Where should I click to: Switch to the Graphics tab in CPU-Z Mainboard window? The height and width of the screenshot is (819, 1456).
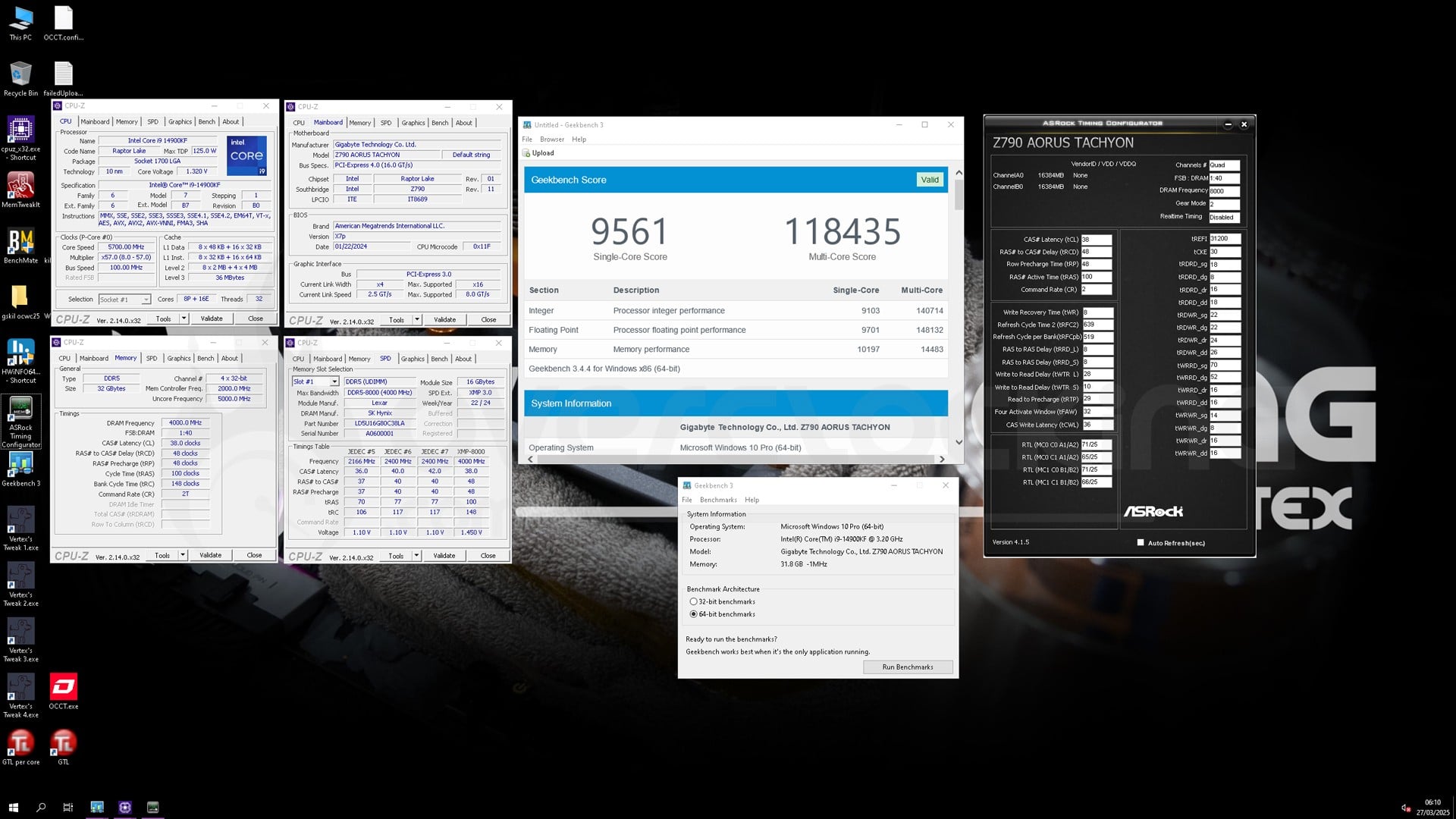[x=413, y=123]
